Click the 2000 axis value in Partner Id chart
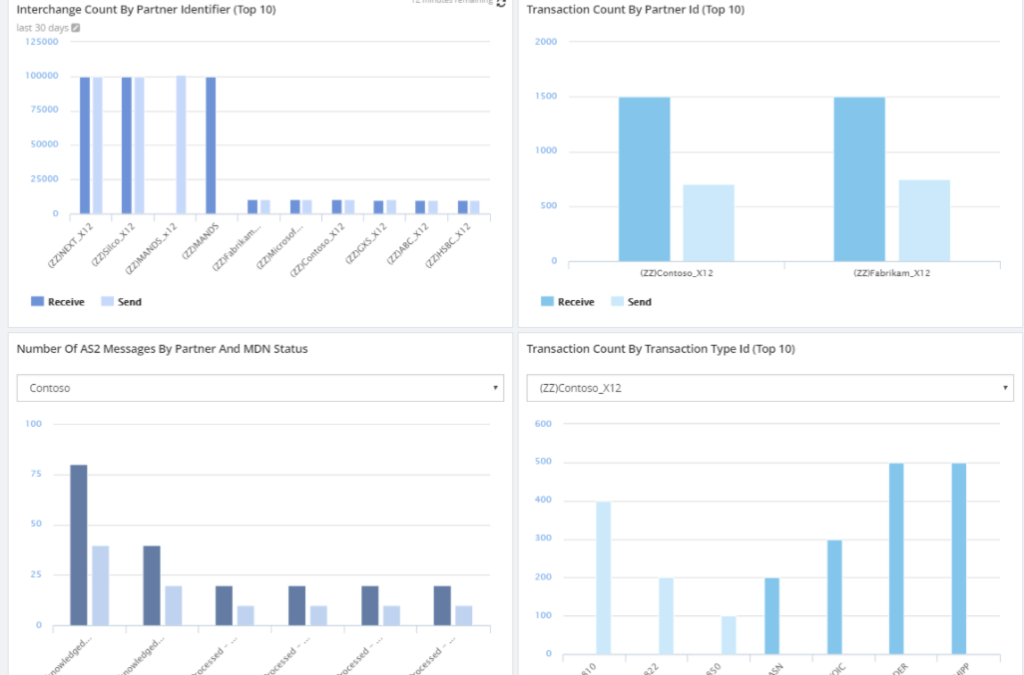 pyautogui.click(x=546, y=41)
